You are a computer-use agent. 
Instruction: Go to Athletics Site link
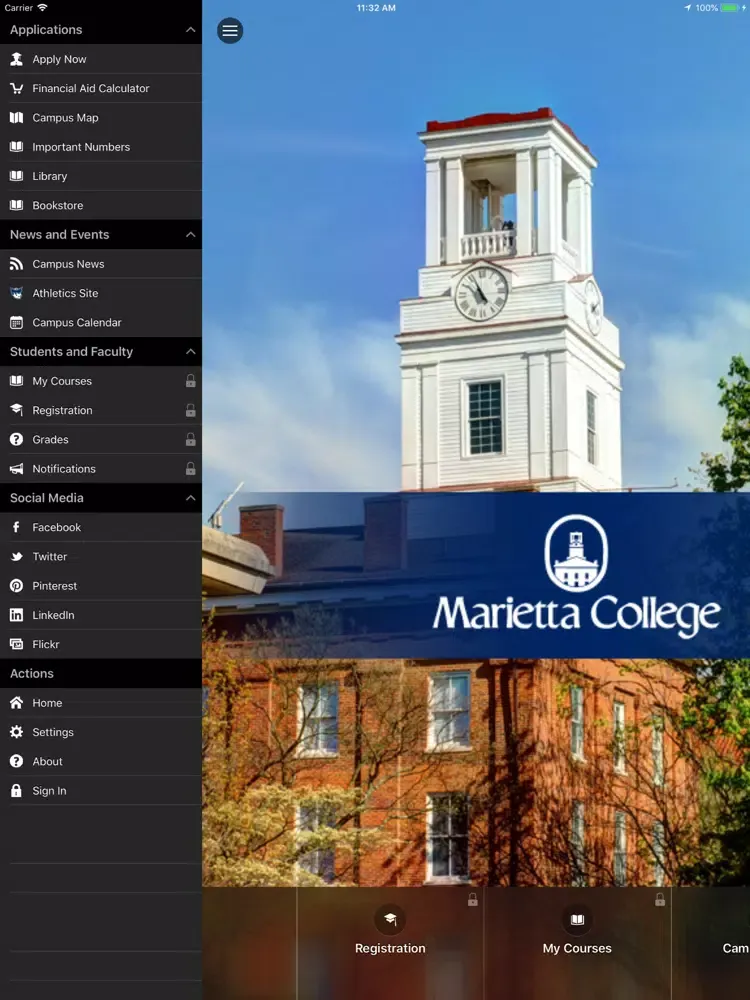click(101, 293)
